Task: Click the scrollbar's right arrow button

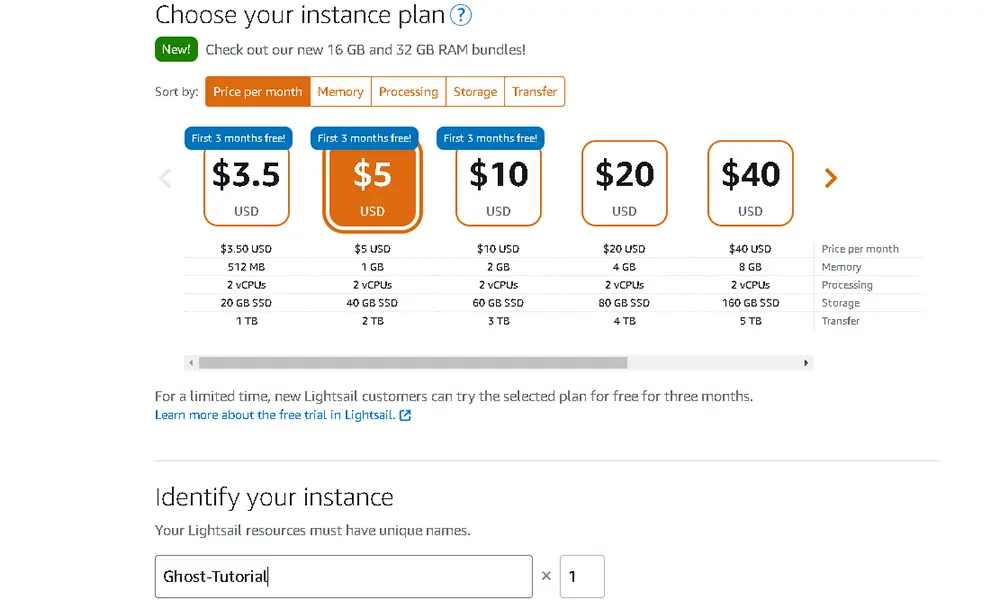Action: 805,363
